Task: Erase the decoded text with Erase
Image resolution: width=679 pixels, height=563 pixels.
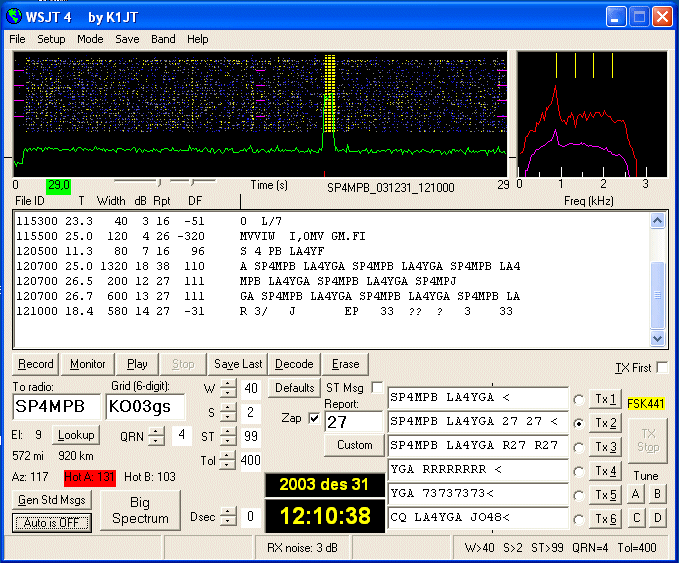Action: 346,364
